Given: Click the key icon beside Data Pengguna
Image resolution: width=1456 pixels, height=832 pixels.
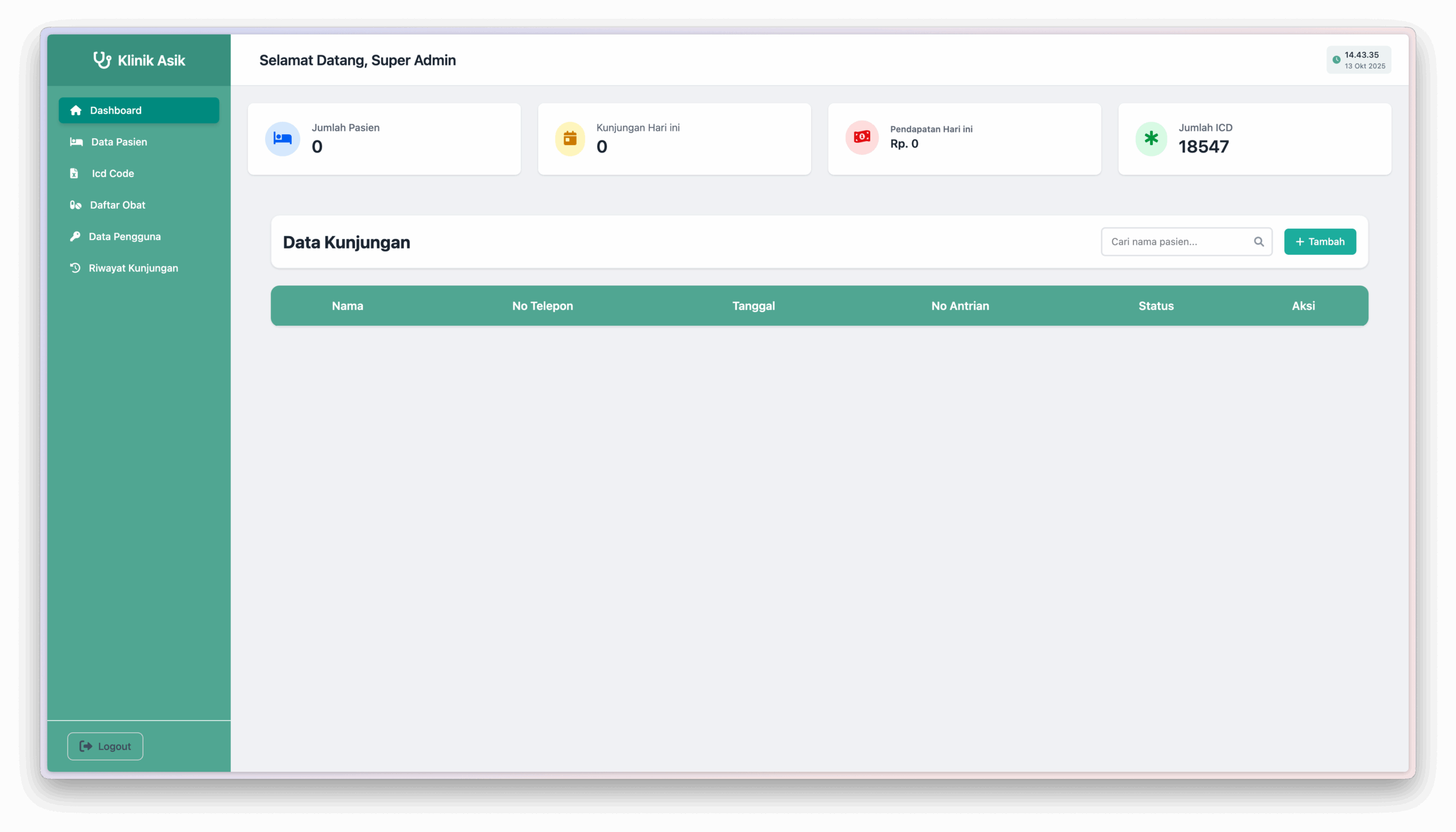Looking at the screenshot, I should 75,236.
